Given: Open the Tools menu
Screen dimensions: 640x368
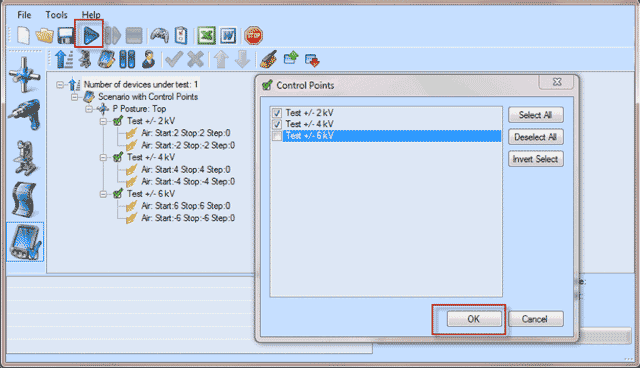Looking at the screenshot, I should [56, 15].
